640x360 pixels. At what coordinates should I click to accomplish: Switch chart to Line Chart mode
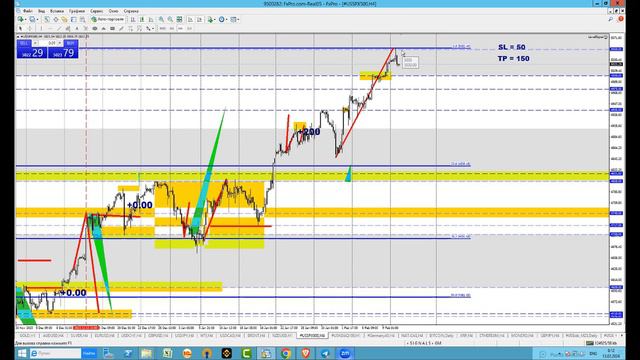[x=151, y=19]
